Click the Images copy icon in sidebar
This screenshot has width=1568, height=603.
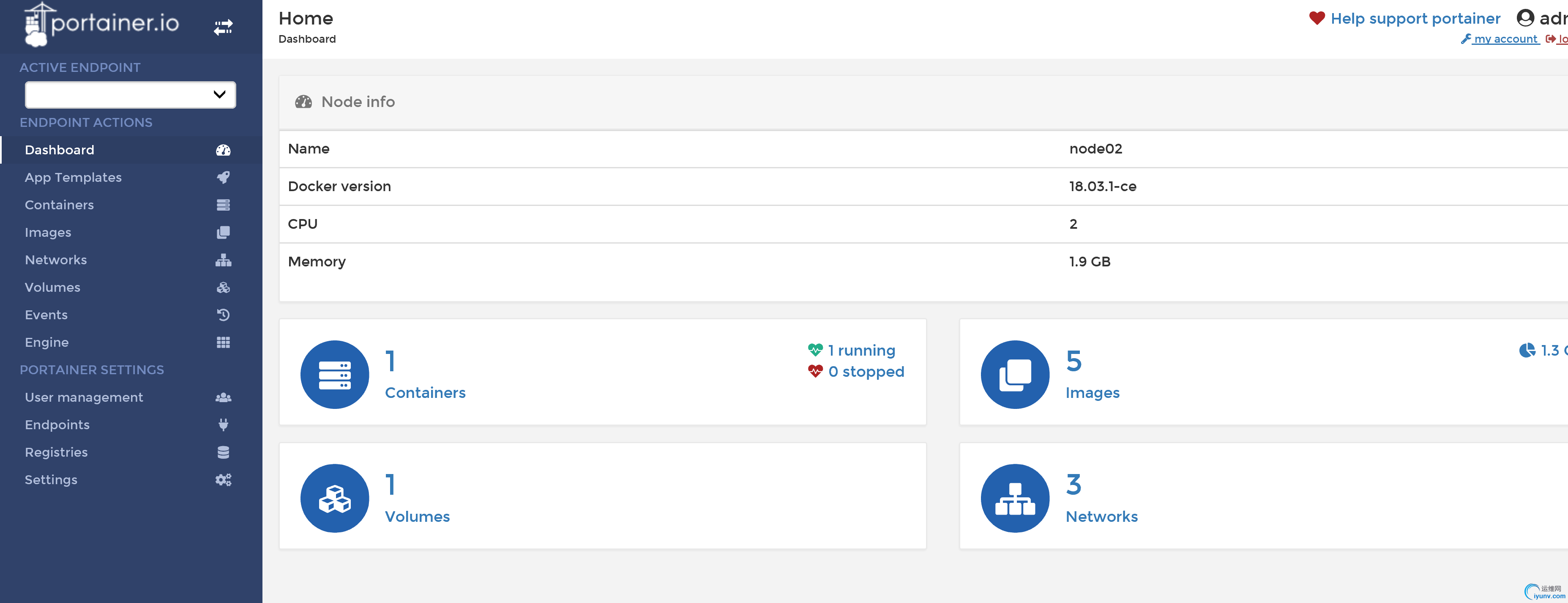click(223, 233)
